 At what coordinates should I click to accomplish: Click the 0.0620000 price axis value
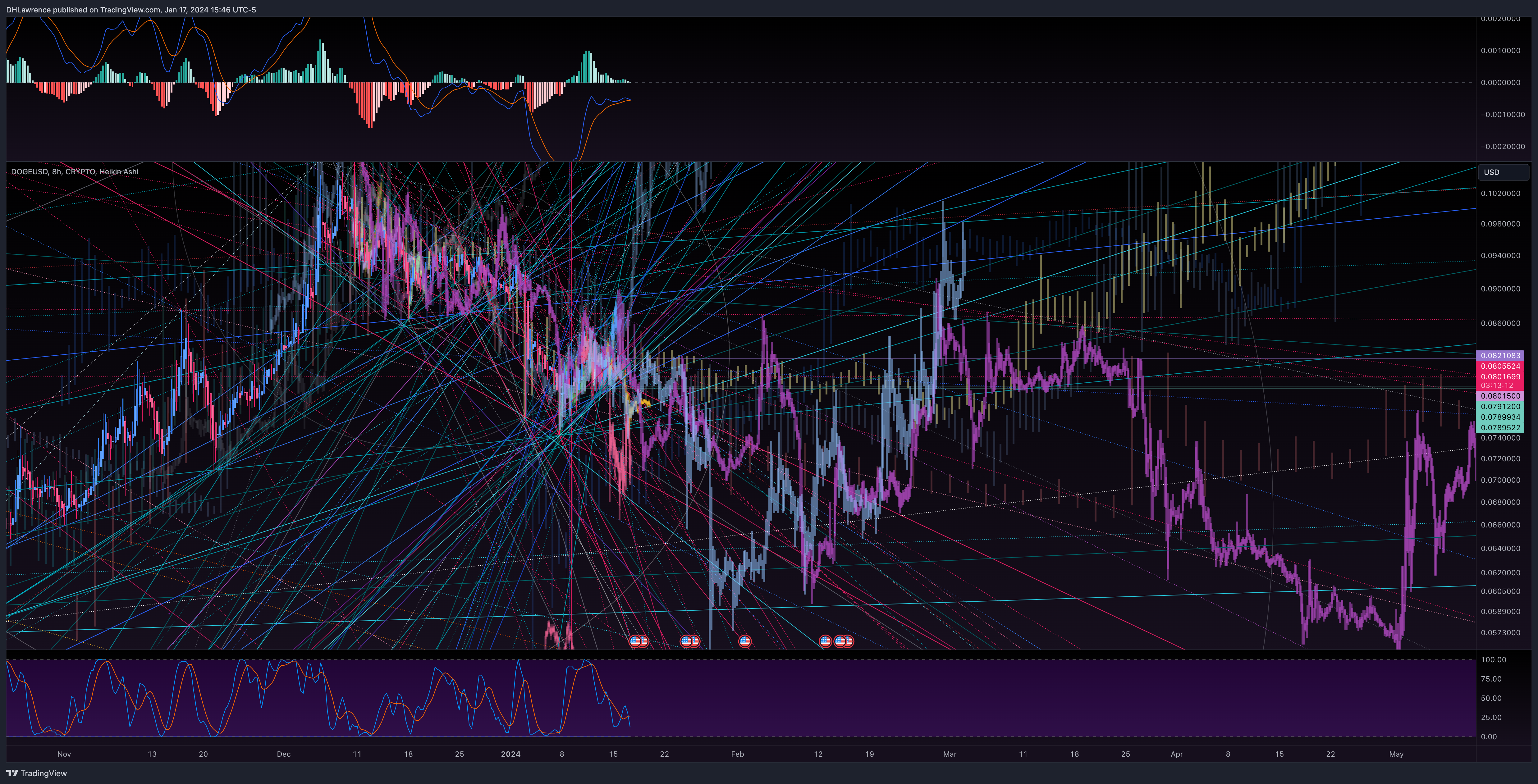[x=1500, y=573]
